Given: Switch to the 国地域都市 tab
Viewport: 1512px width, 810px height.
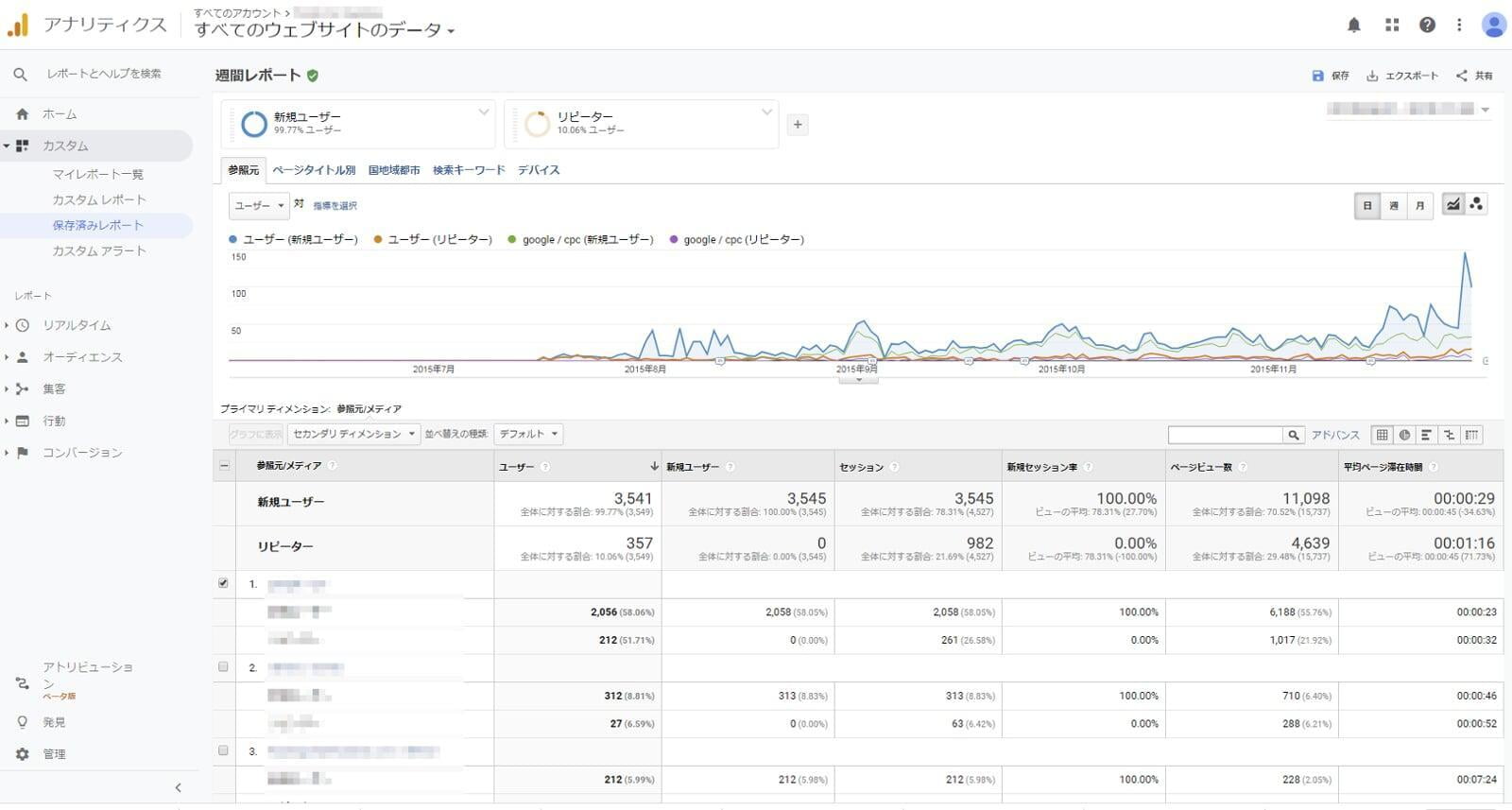Looking at the screenshot, I should tap(394, 170).
